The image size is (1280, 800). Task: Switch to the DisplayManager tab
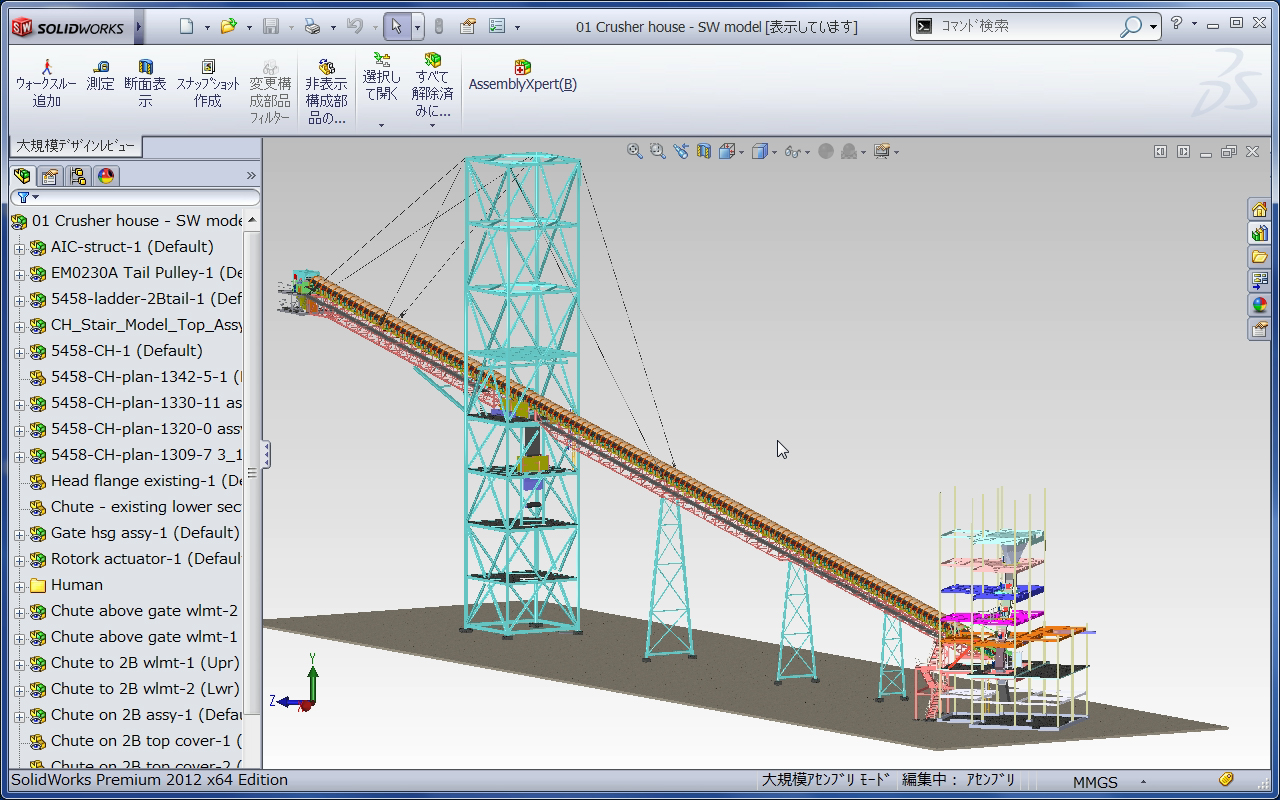(x=106, y=176)
